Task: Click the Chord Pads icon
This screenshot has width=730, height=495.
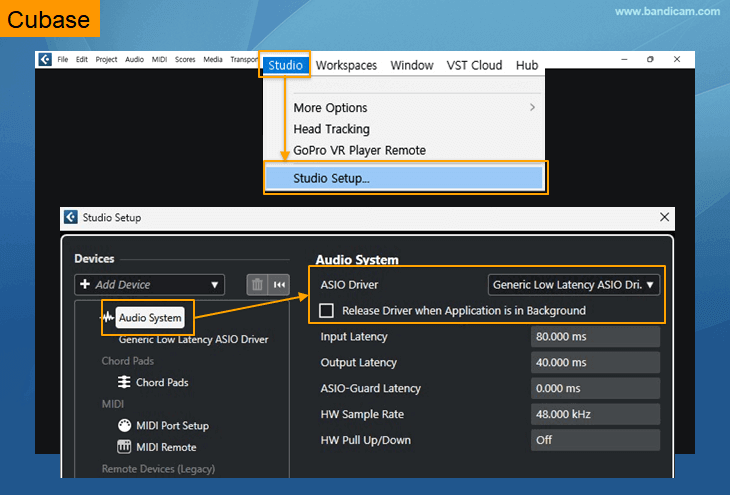Action: [x=124, y=382]
